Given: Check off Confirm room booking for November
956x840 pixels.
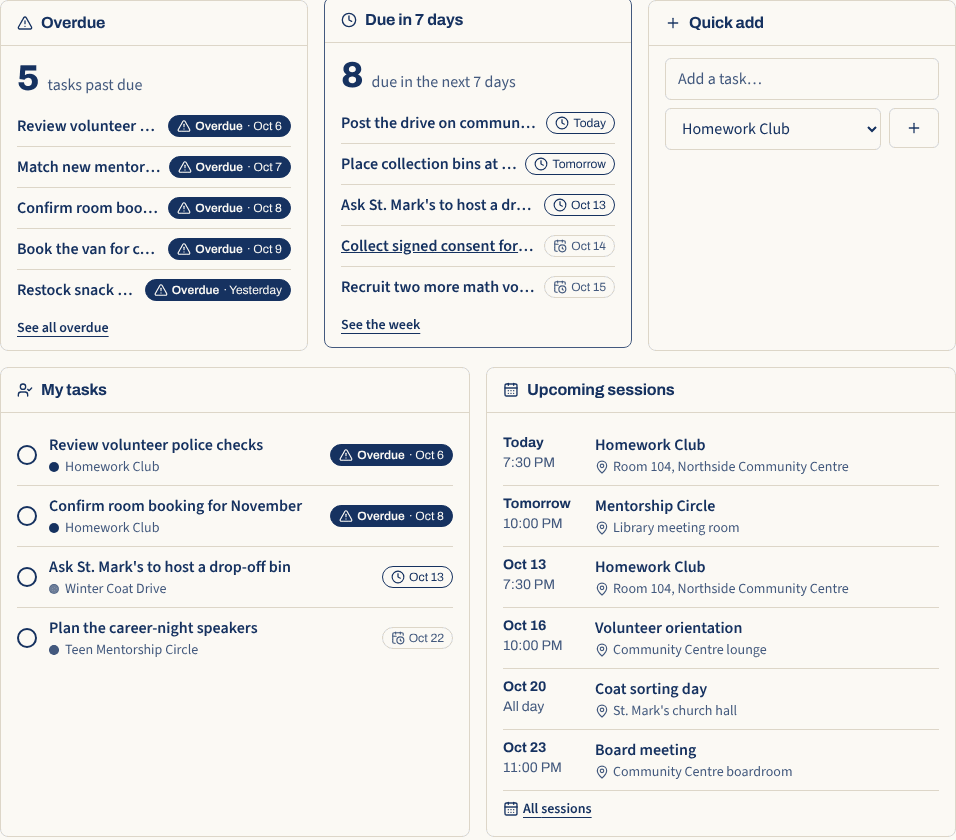Looking at the screenshot, I should coord(27,516).
